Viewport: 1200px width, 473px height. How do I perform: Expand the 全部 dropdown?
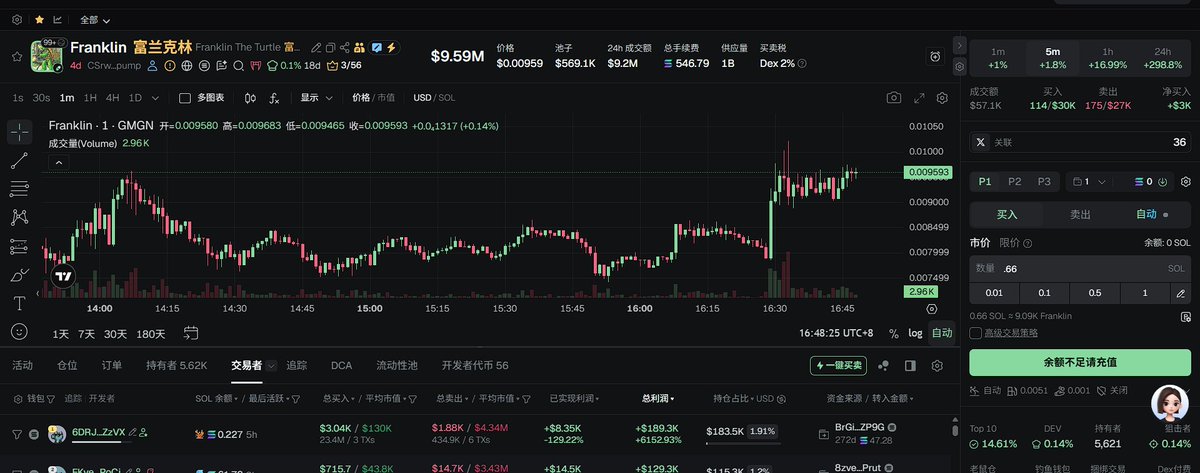(x=95, y=19)
